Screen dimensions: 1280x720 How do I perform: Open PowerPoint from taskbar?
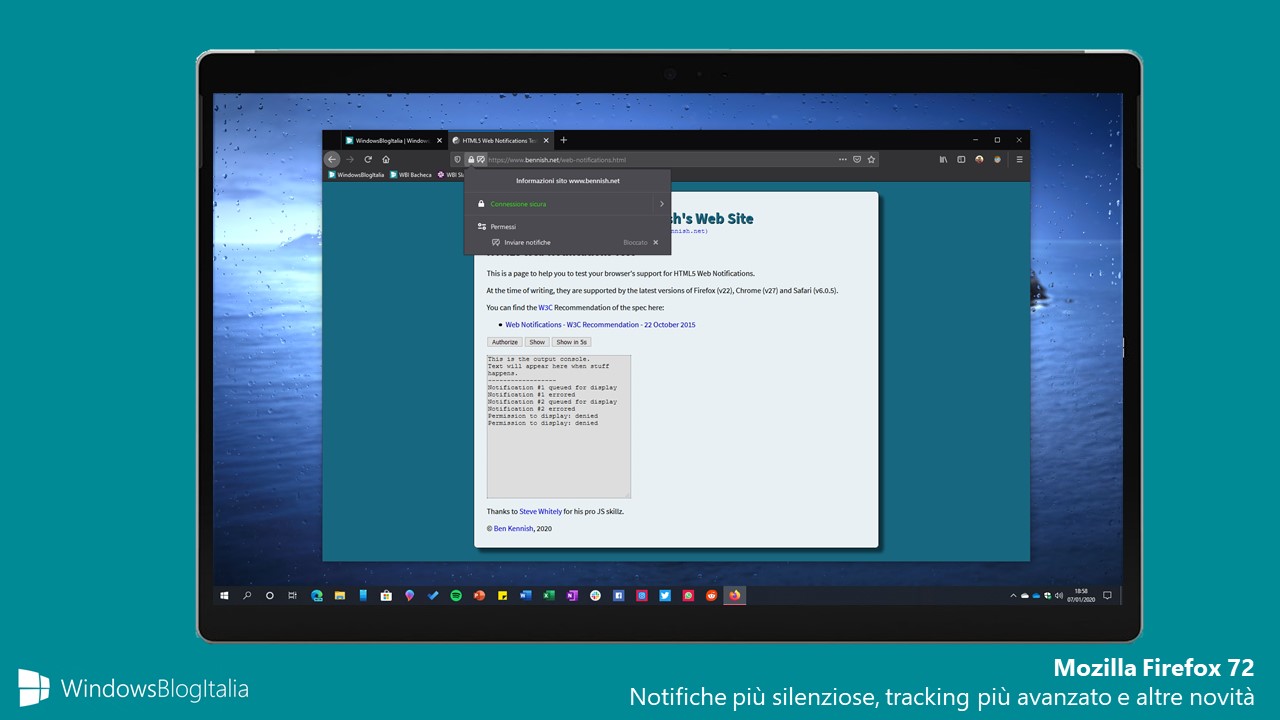tap(479, 595)
